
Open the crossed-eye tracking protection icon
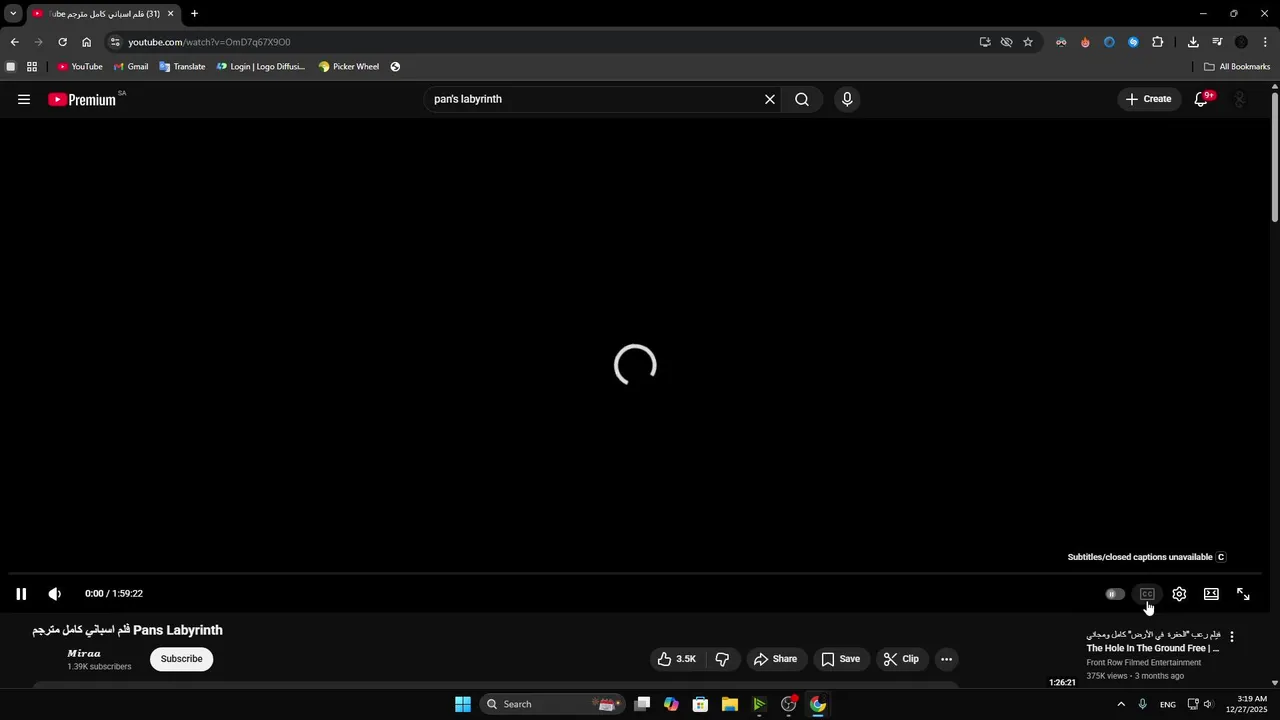click(x=1006, y=42)
